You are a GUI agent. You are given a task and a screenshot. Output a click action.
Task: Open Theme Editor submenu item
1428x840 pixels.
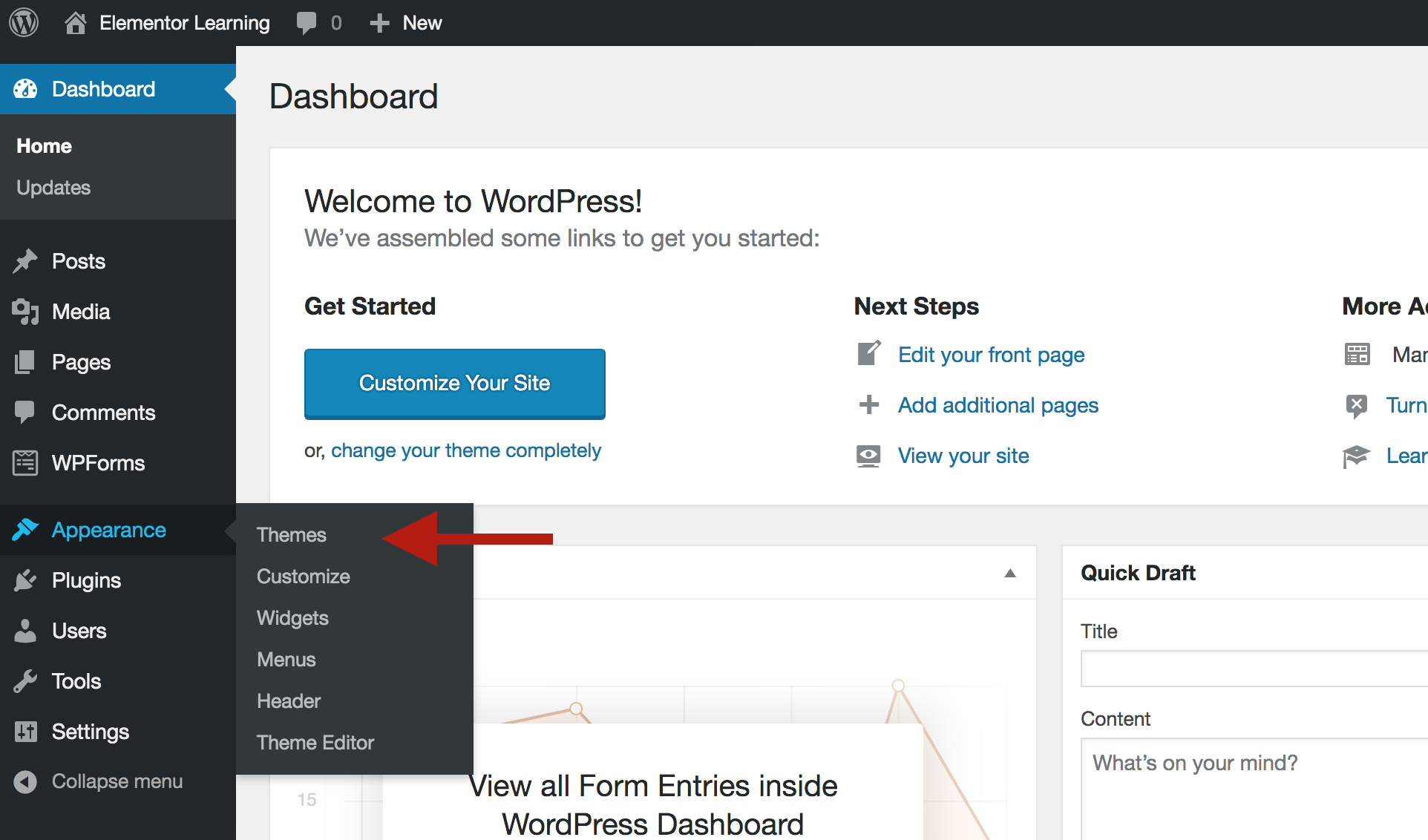pyautogui.click(x=315, y=743)
